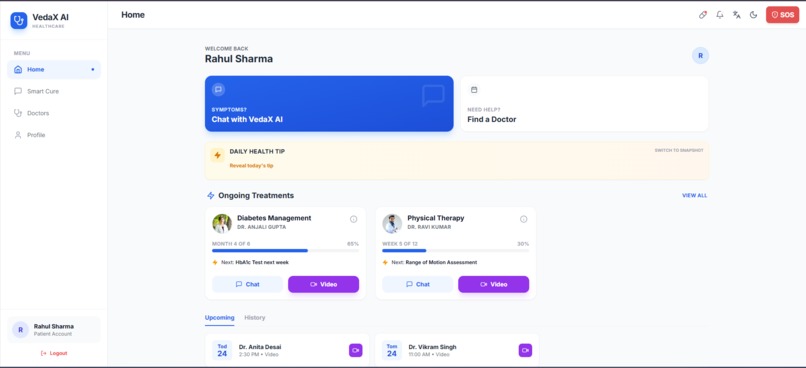806x368 pixels.
Task: Switch to the History tab
Action: tap(255, 318)
